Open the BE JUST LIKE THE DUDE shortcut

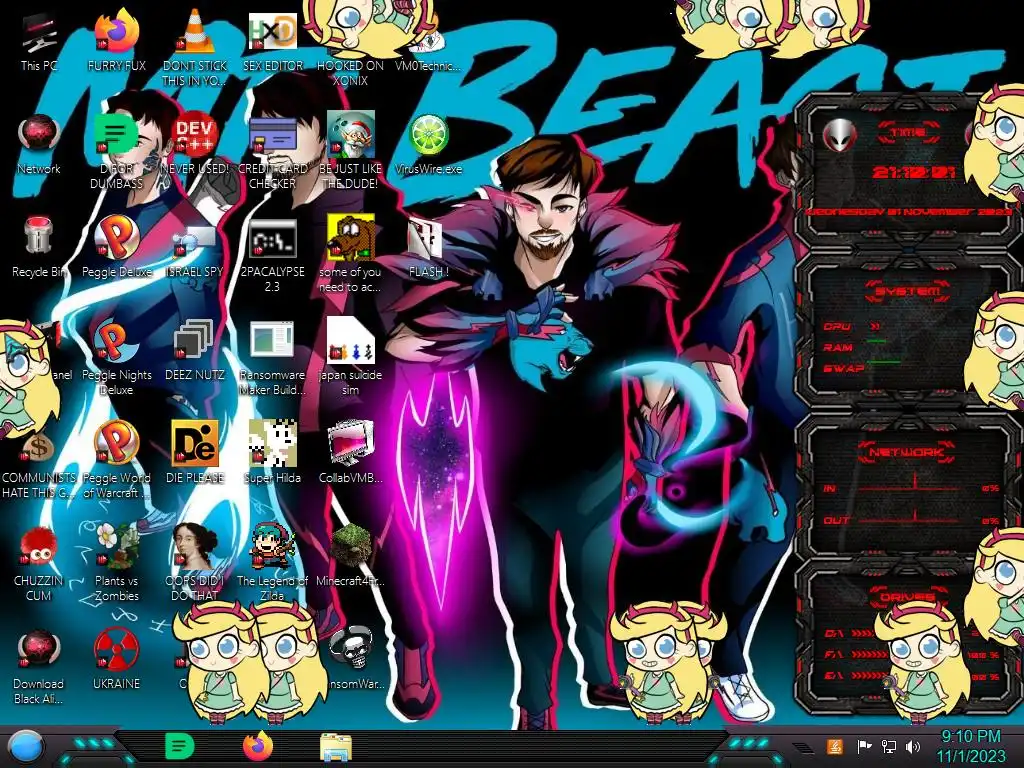350,152
